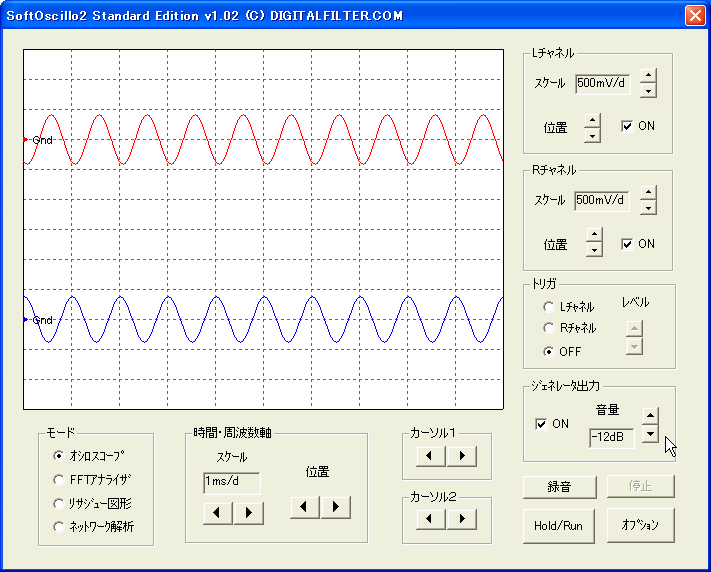Disable the generator output ON checkbox

(541, 424)
